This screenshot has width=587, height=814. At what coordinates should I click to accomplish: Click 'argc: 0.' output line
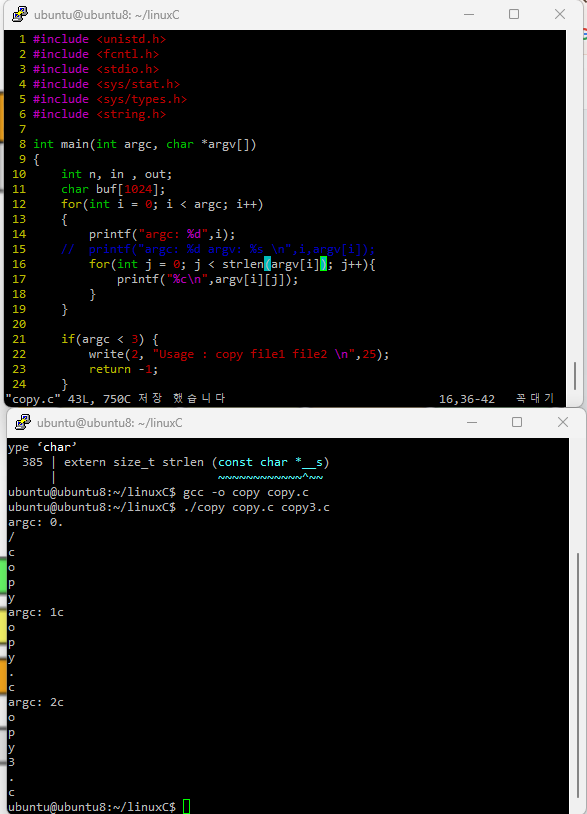click(35, 522)
